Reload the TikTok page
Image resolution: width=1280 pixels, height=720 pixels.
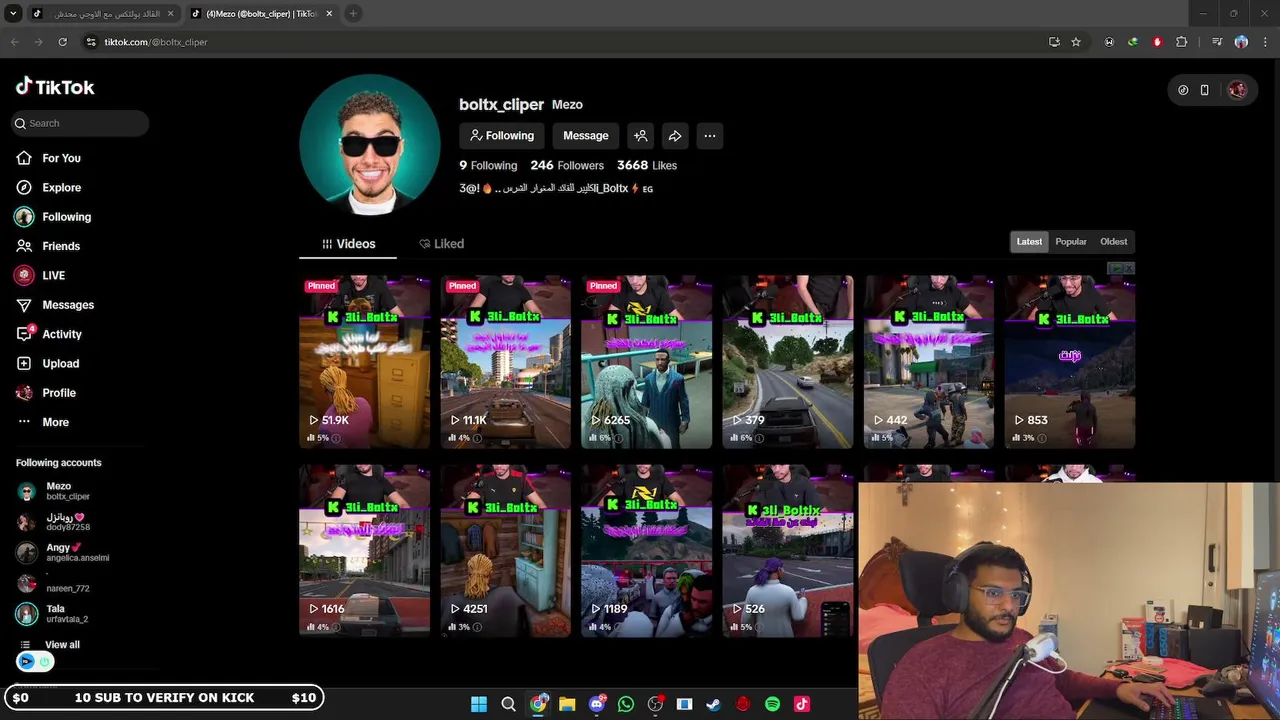(62, 42)
